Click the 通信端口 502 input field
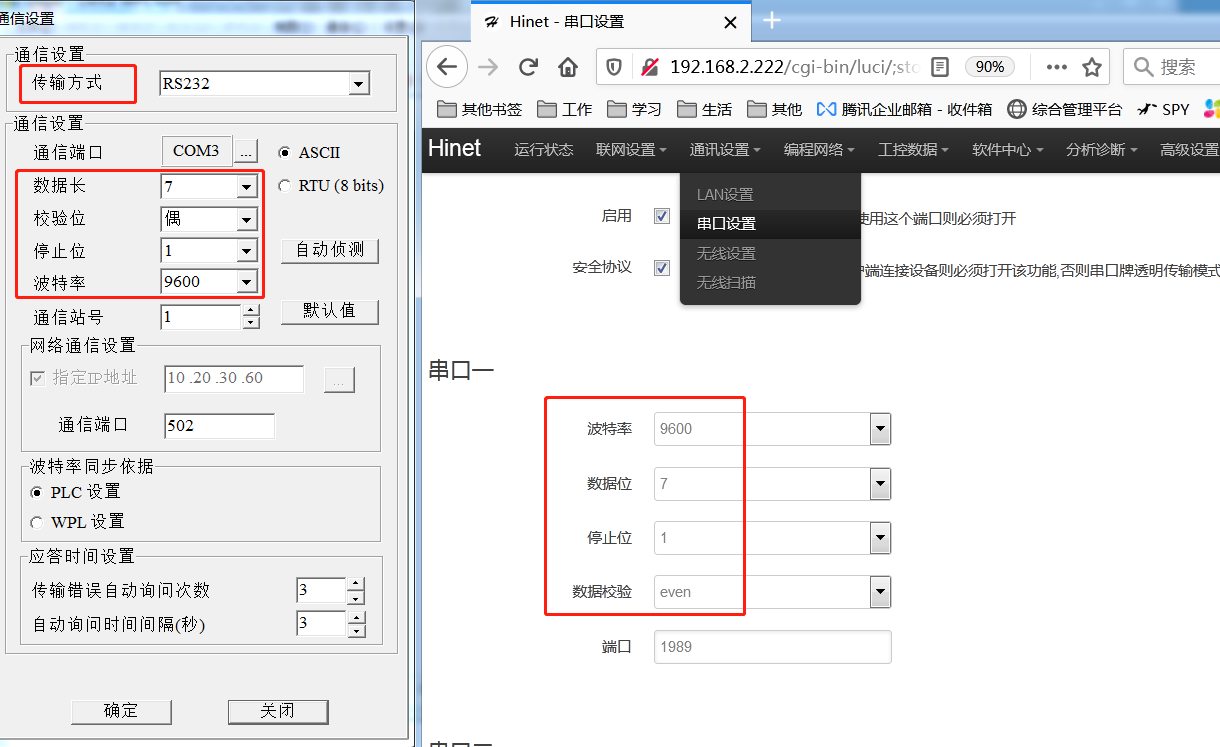The image size is (1220, 747). [219, 426]
